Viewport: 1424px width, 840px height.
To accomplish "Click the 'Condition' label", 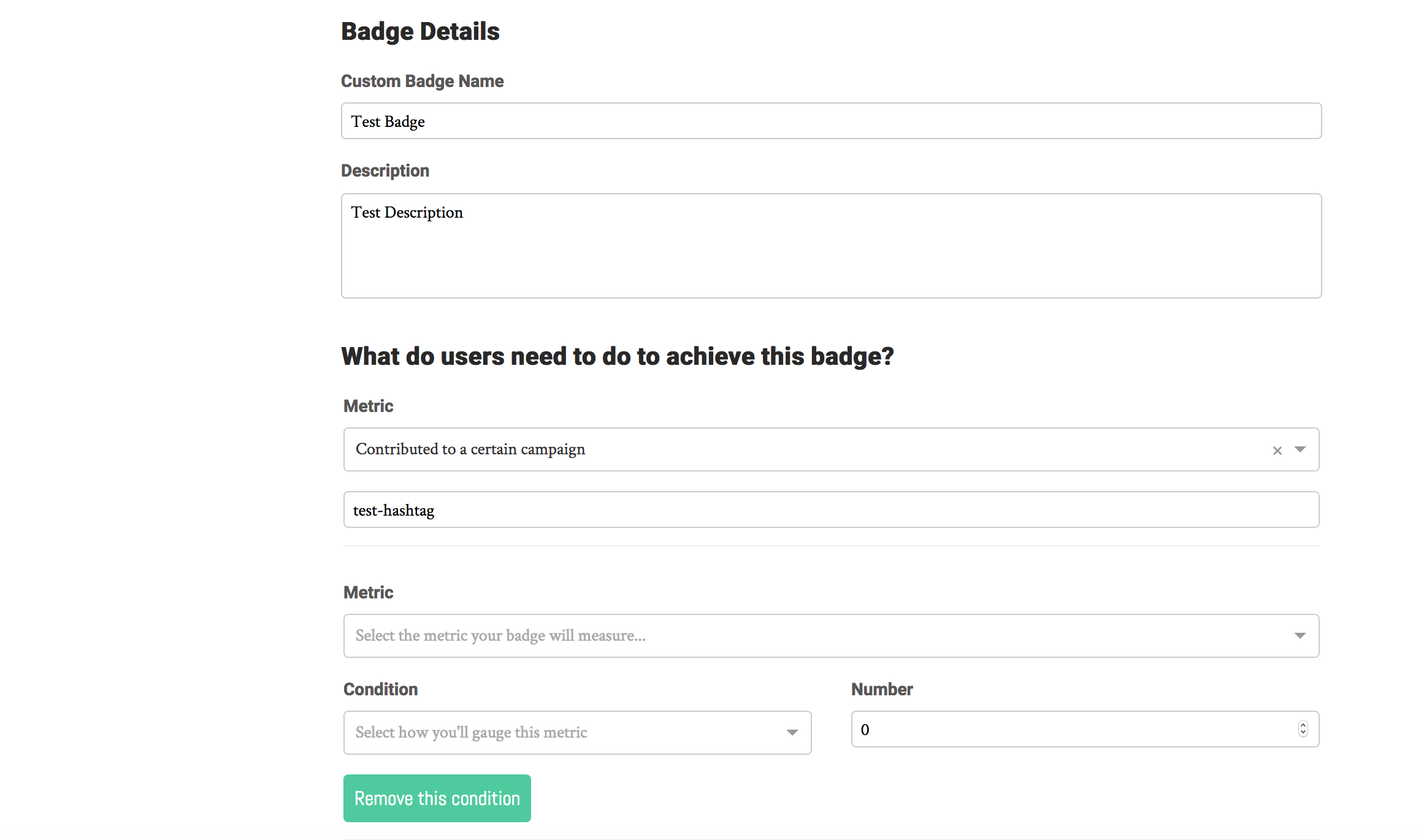I will pyautogui.click(x=381, y=689).
